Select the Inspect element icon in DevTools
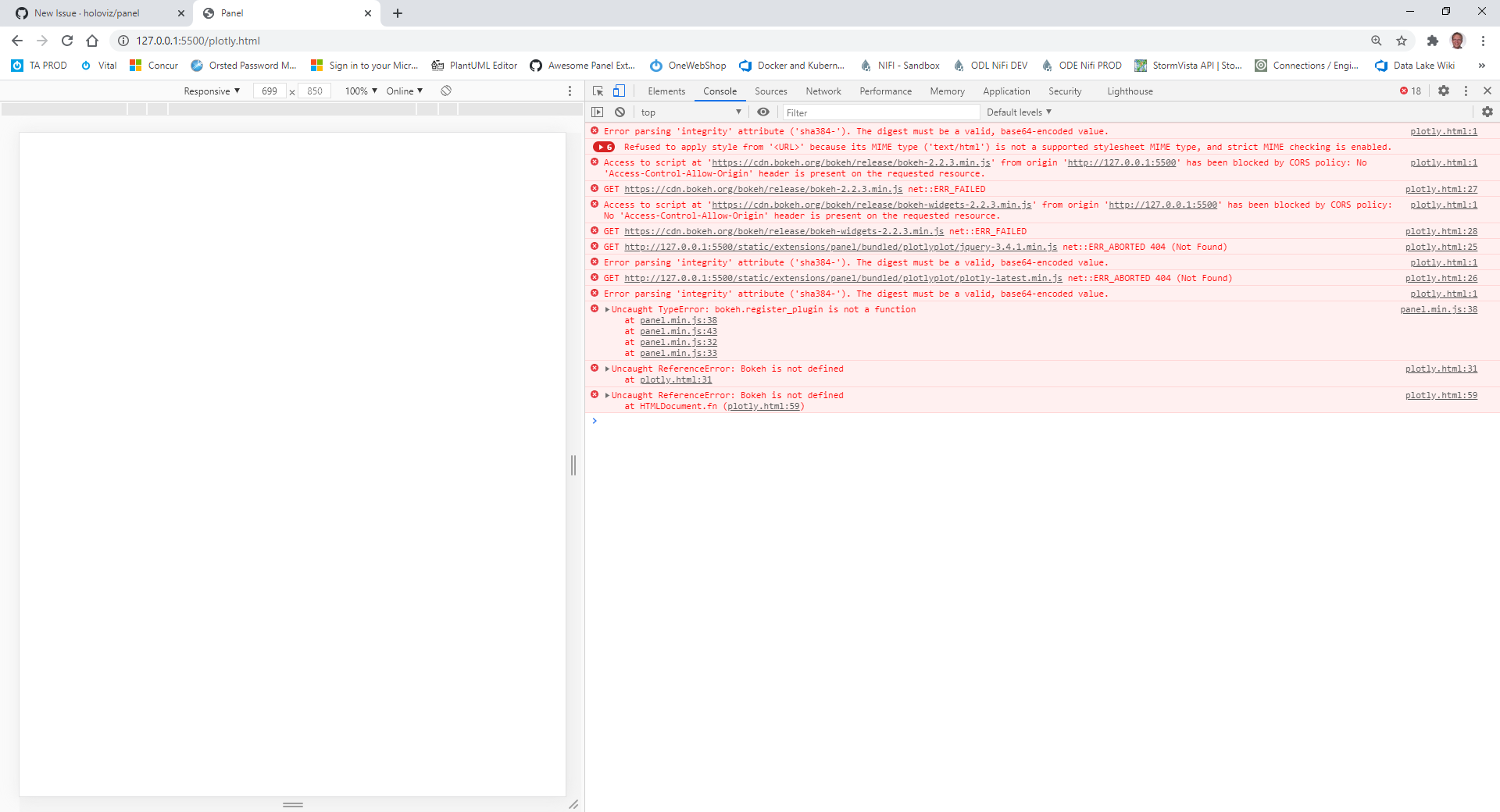Image resolution: width=1500 pixels, height=812 pixels. tap(598, 91)
